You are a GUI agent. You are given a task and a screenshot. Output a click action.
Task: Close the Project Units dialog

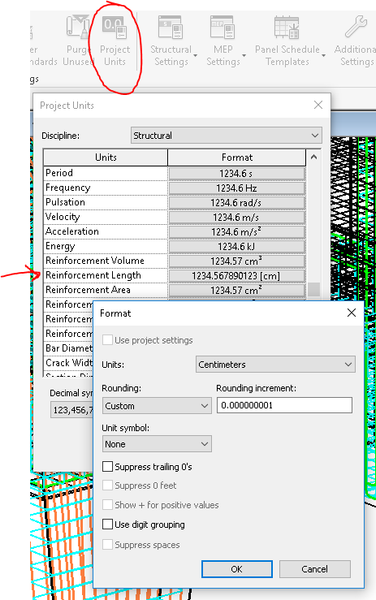[x=318, y=105]
